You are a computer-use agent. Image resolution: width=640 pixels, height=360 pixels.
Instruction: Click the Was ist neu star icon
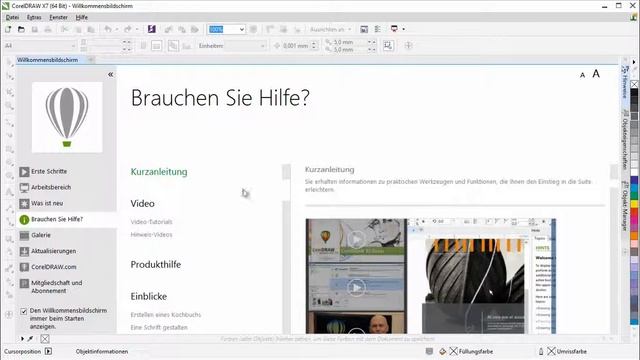(24, 203)
